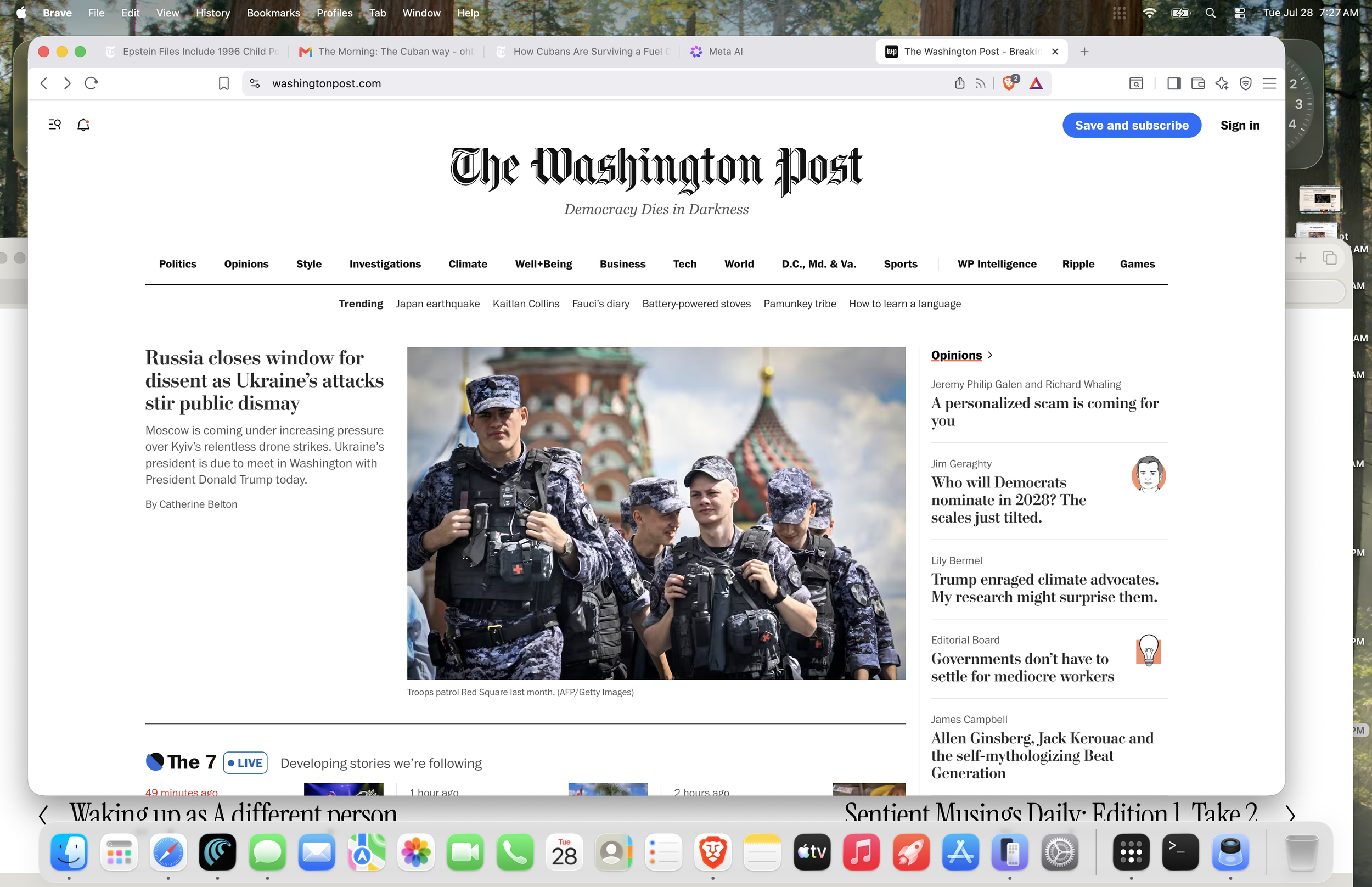Bookmark this page with the bookmark icon

[x=224, y=83]
